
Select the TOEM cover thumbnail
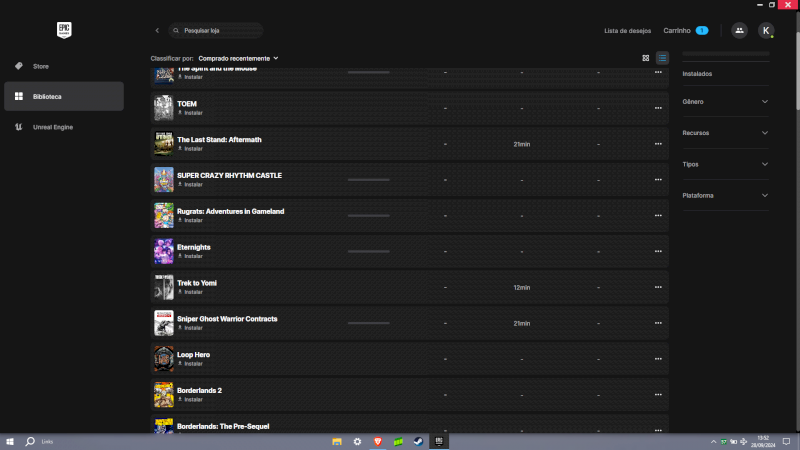pyautogui.click(x=164, y=108)
